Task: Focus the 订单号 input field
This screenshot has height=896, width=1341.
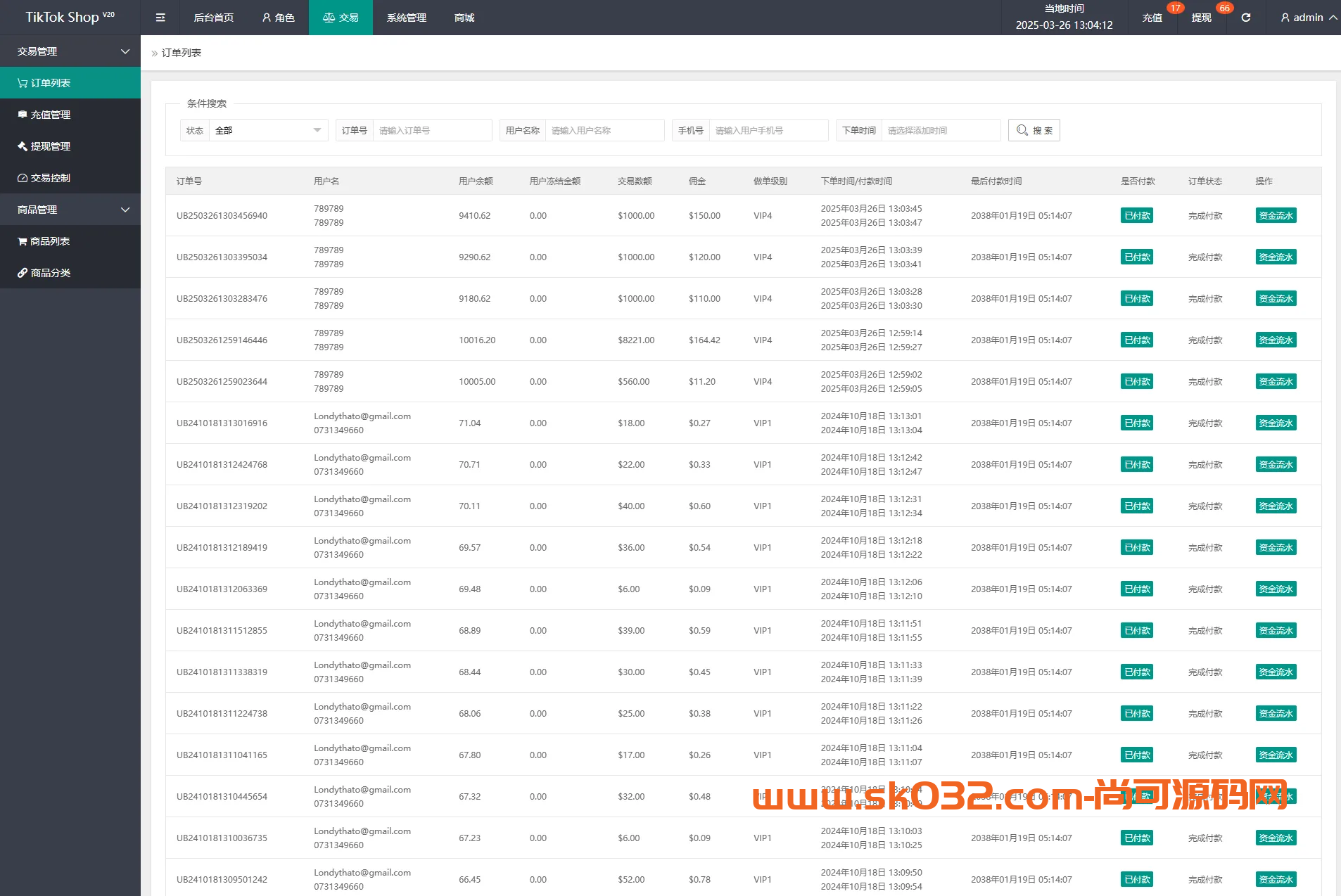Action: point(431,130)
